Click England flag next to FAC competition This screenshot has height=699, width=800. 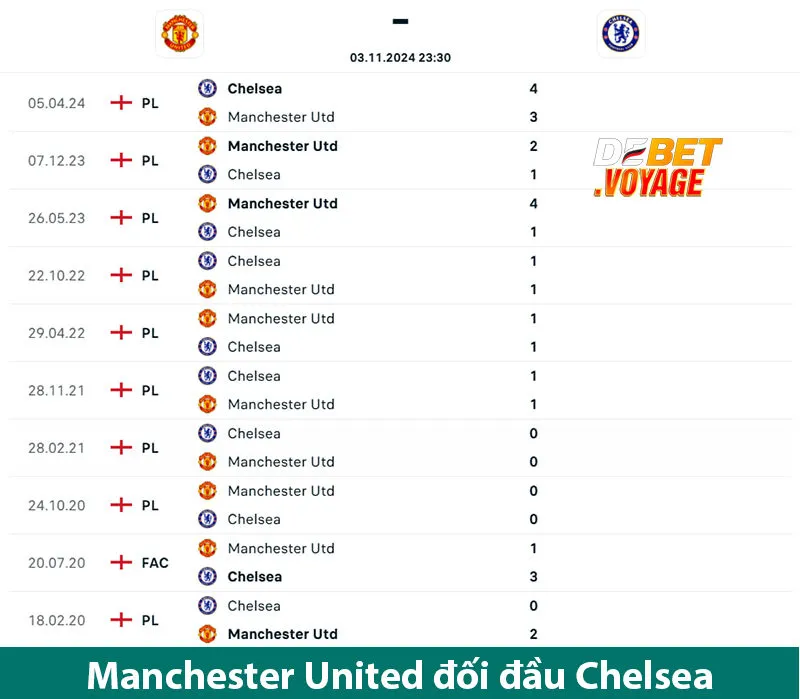point(121,562)
